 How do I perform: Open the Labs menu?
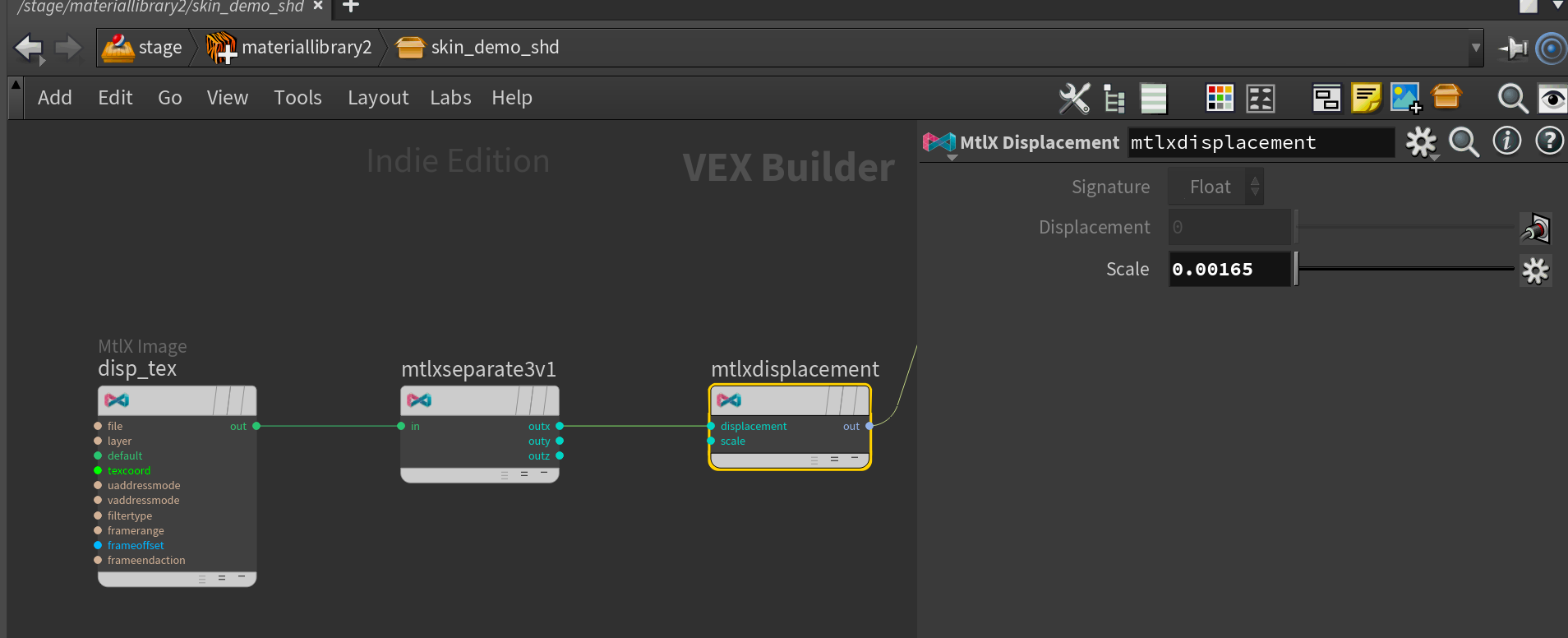tap(450, 98)
